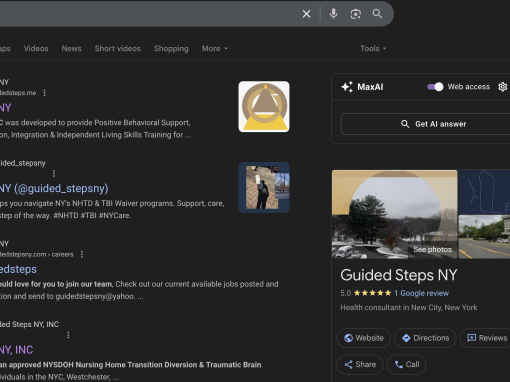The height and width of the screenshot is (382, 510).
Task: Clear the search box with X icon
Action: point(306,14)
